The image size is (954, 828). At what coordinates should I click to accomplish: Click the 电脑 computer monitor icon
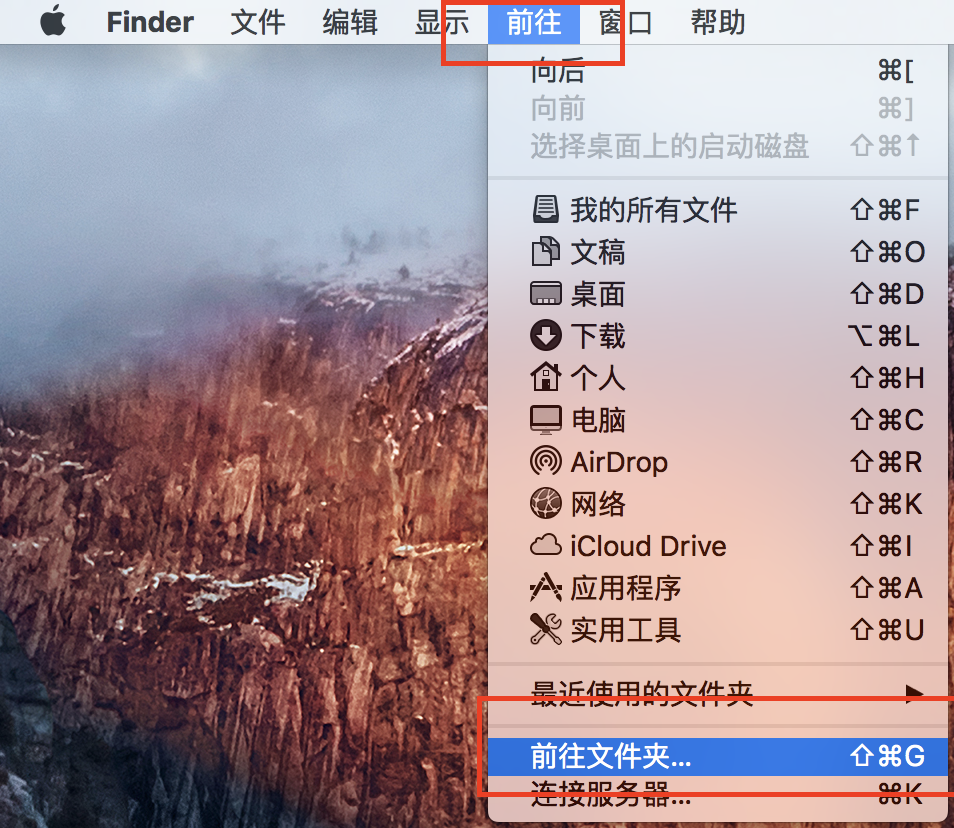coord(546,420)
